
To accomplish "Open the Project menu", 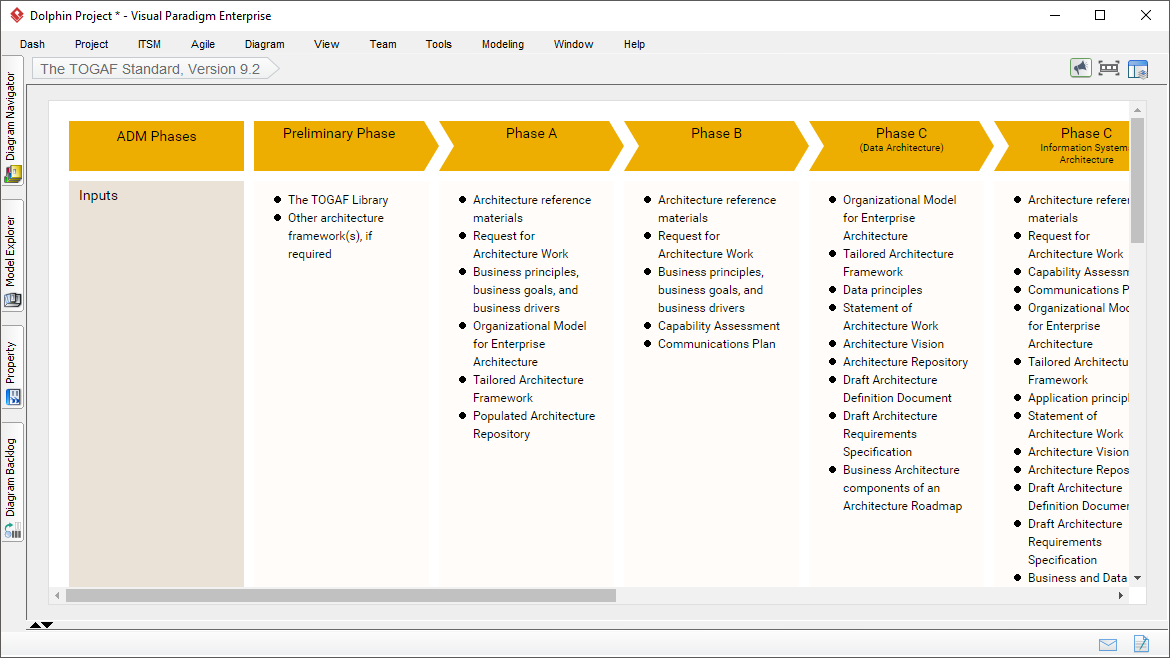I will (x=91, y=44).
